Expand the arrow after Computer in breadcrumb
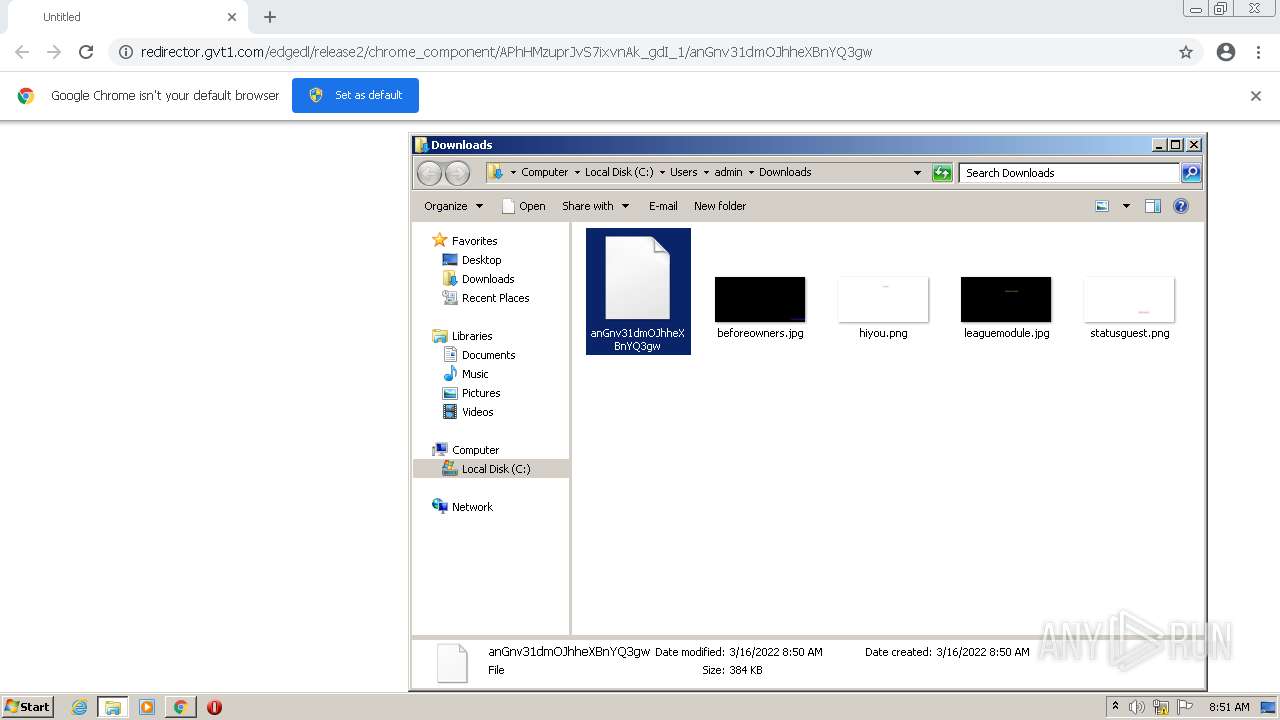 coord(577,172)
